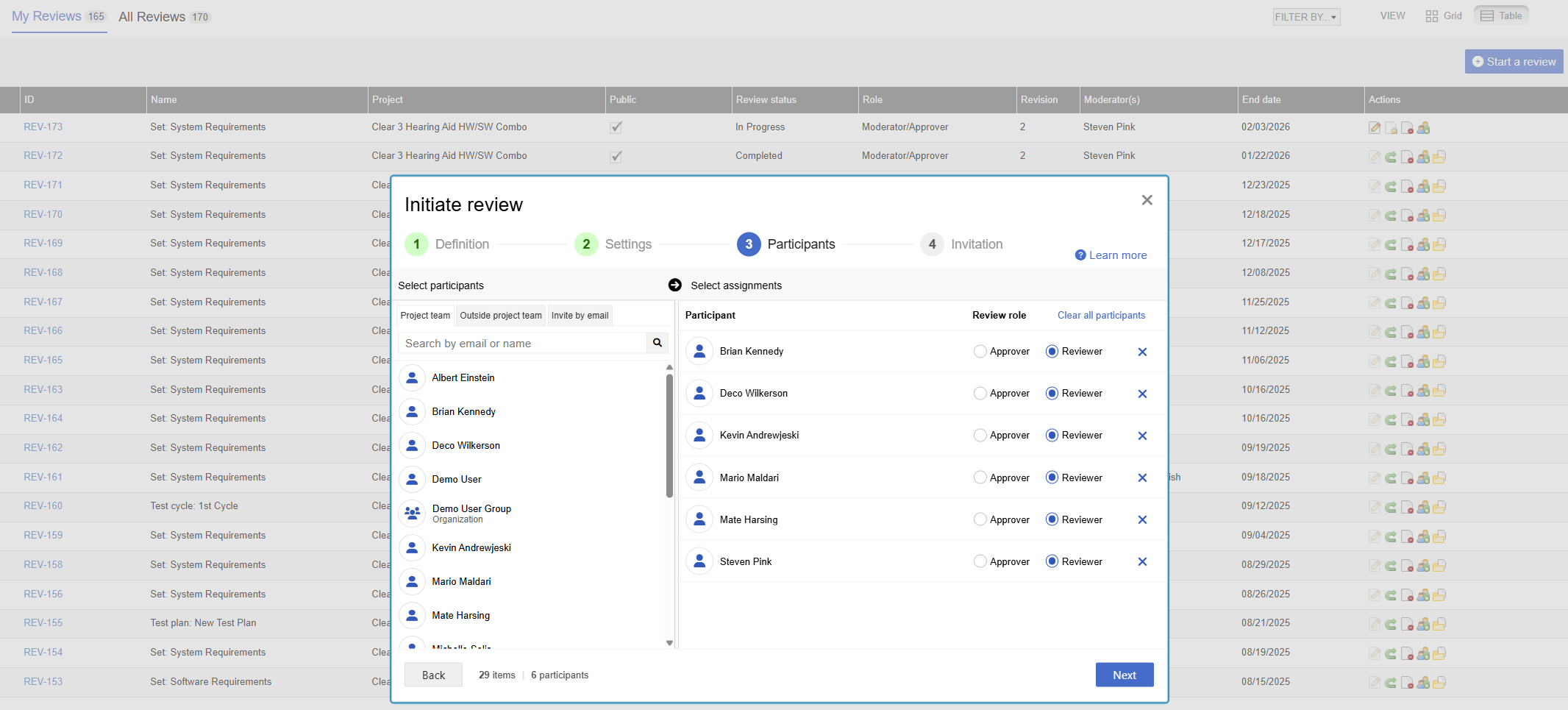The image size is (1568, 710).
Task: Click the participant list scroll-down arrow
Action: (x=669, y=642)
